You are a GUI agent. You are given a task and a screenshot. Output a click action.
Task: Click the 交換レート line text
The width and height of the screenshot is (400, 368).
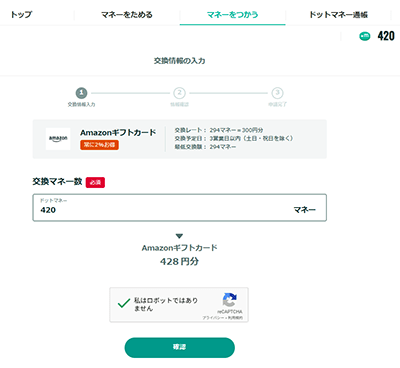(x=219, y=130)
